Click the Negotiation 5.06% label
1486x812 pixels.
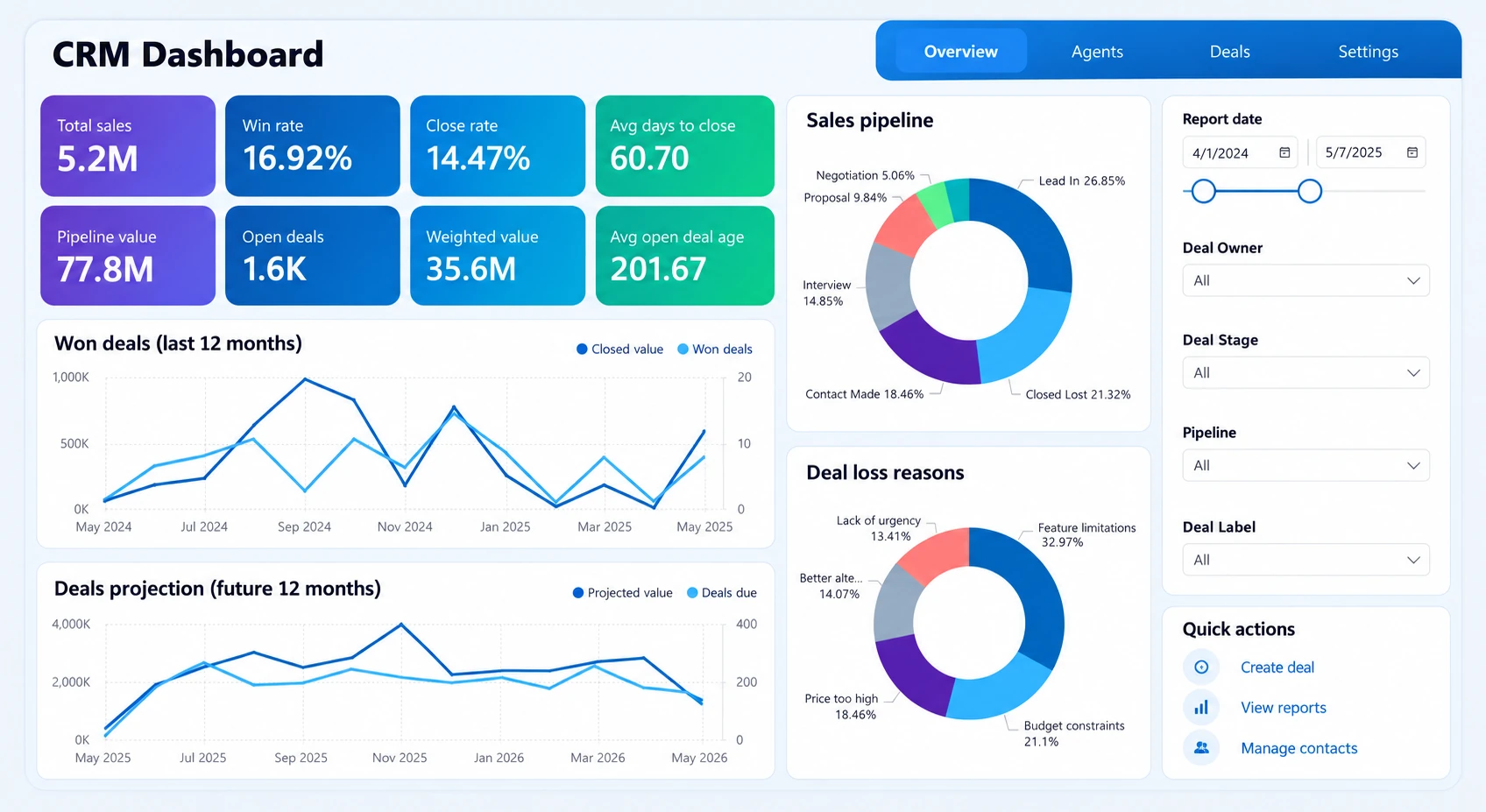tap(865, 176)
